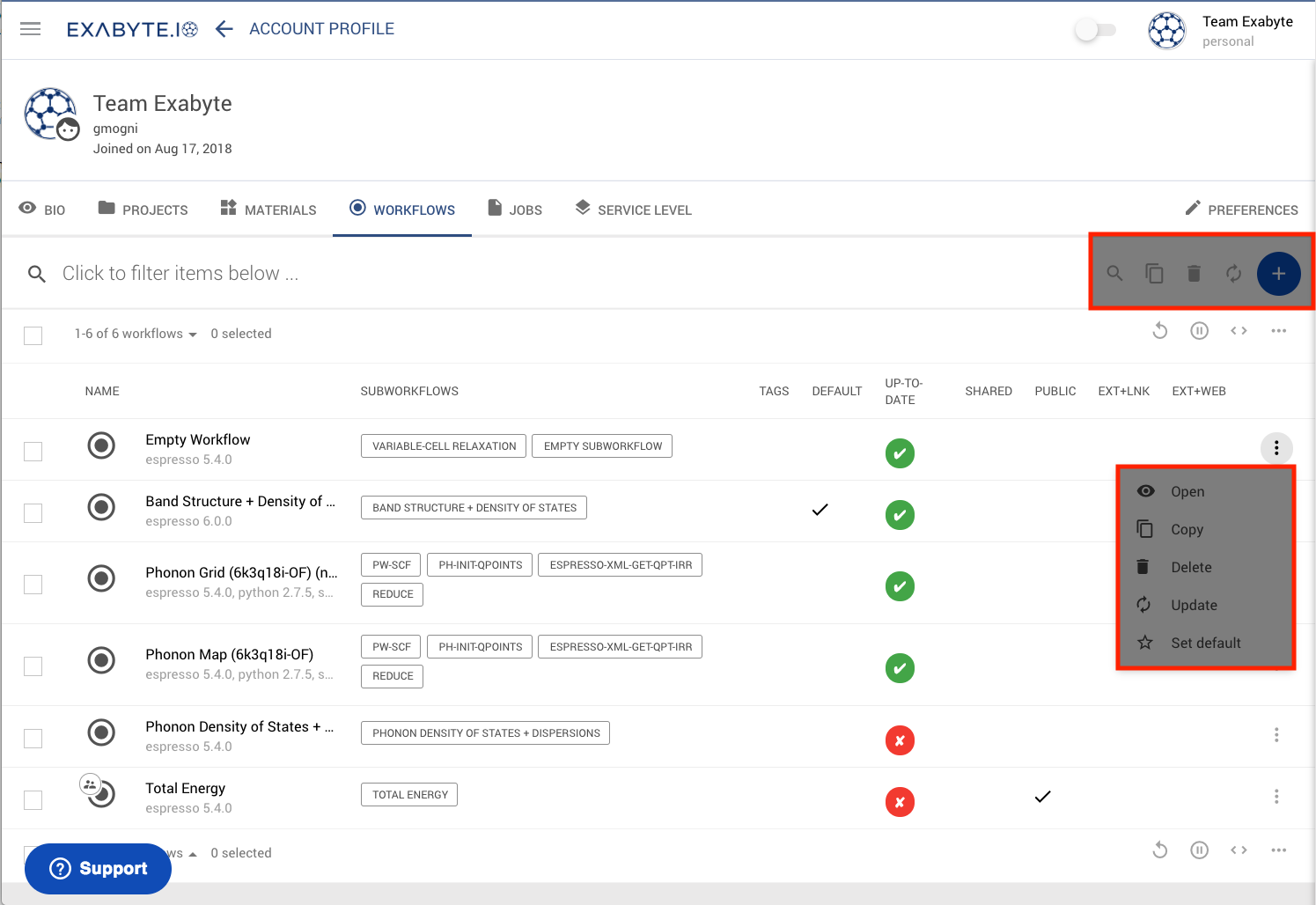Expand the 1-6 of 6 workflows dropdown
The height and width of the screenshot is (905, 1316).
click(136, 334)
